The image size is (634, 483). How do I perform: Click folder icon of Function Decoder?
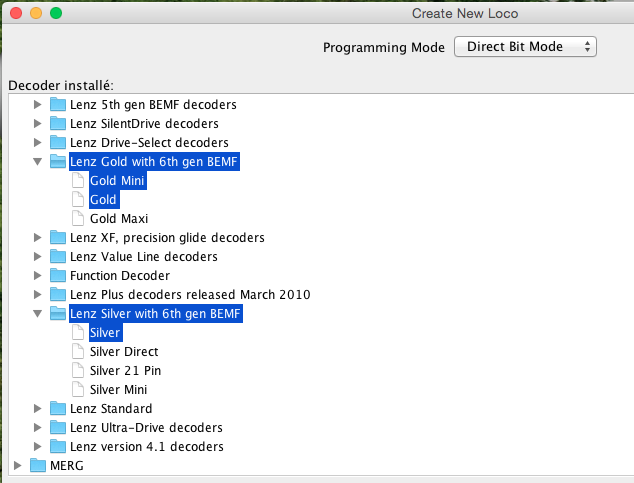[x=58, y=275]
